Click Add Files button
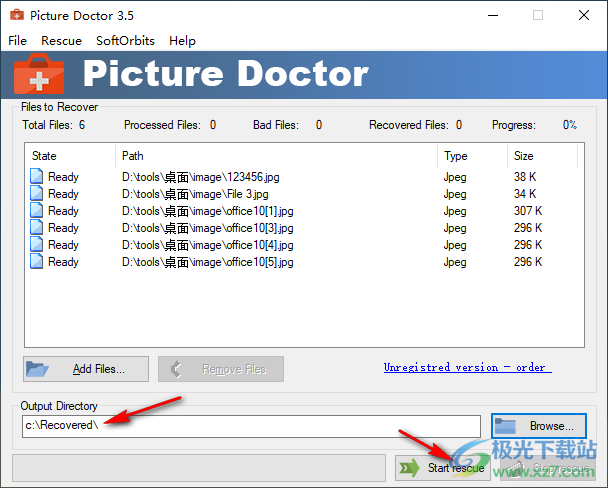The width and height of the screenshot is (608, 488). click(86, 369)
